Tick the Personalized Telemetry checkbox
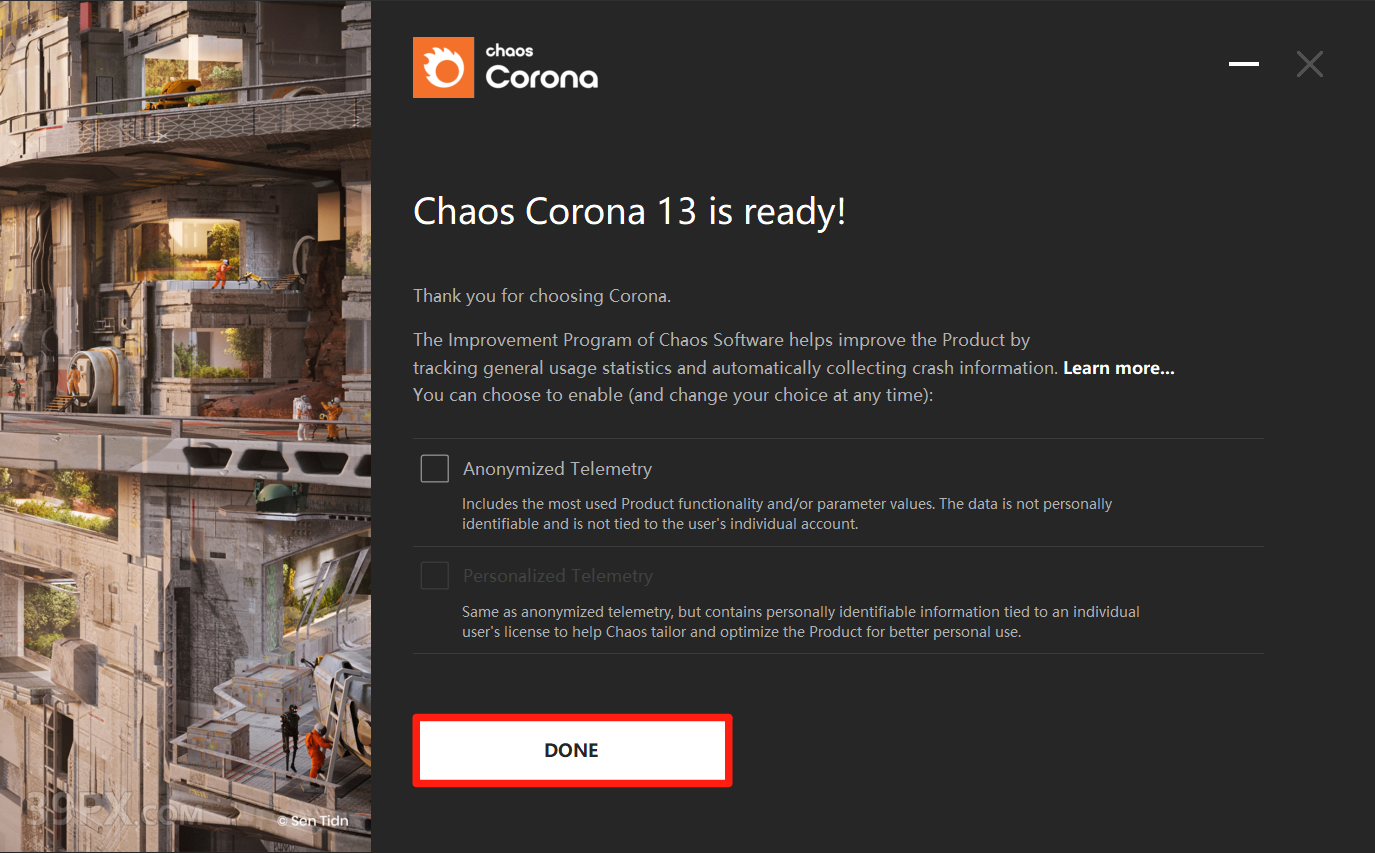This screenshot has width=1375, height=853. click(x=435, y=575)
